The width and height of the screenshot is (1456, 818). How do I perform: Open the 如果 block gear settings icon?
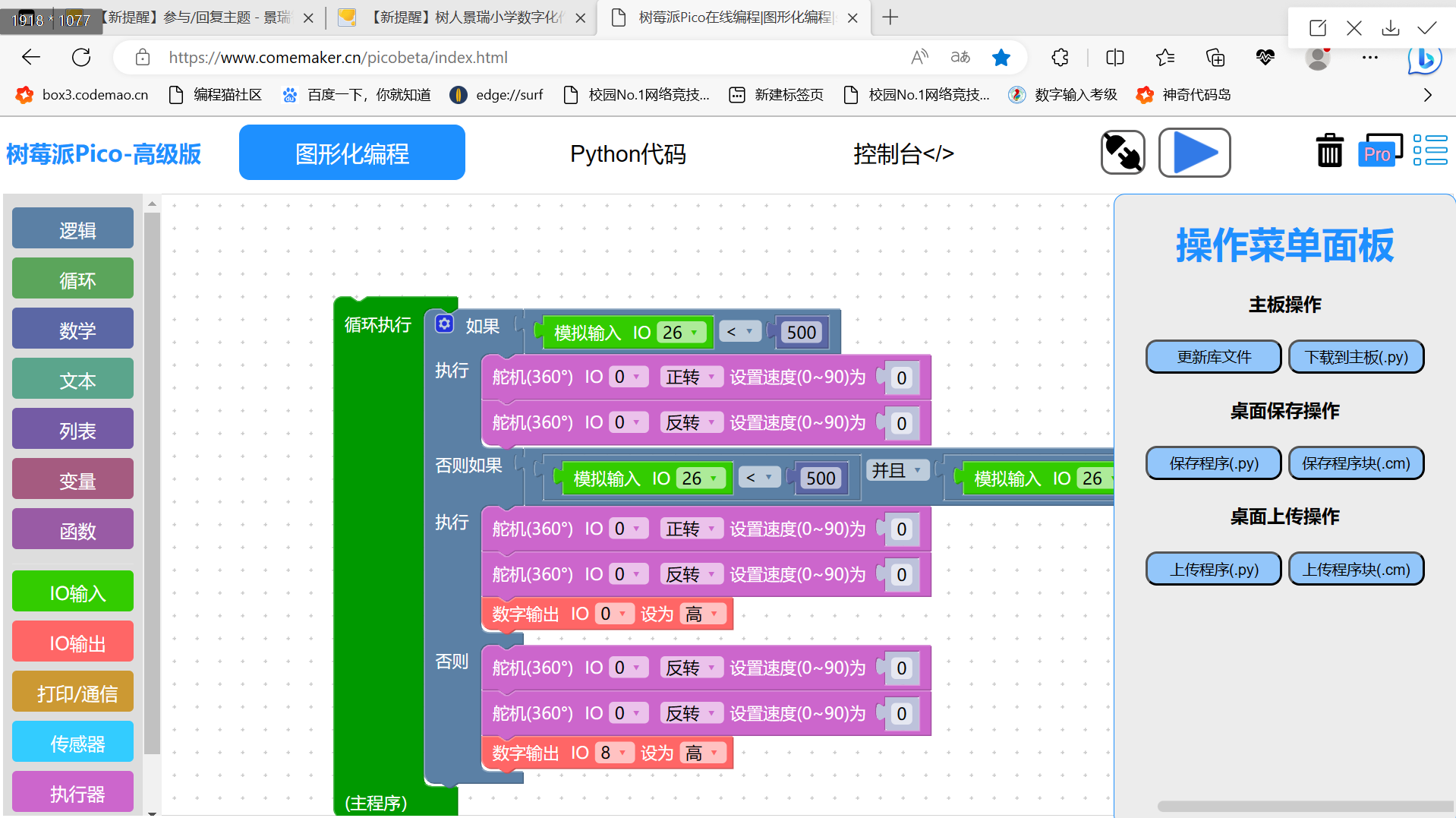coord(444,324)
